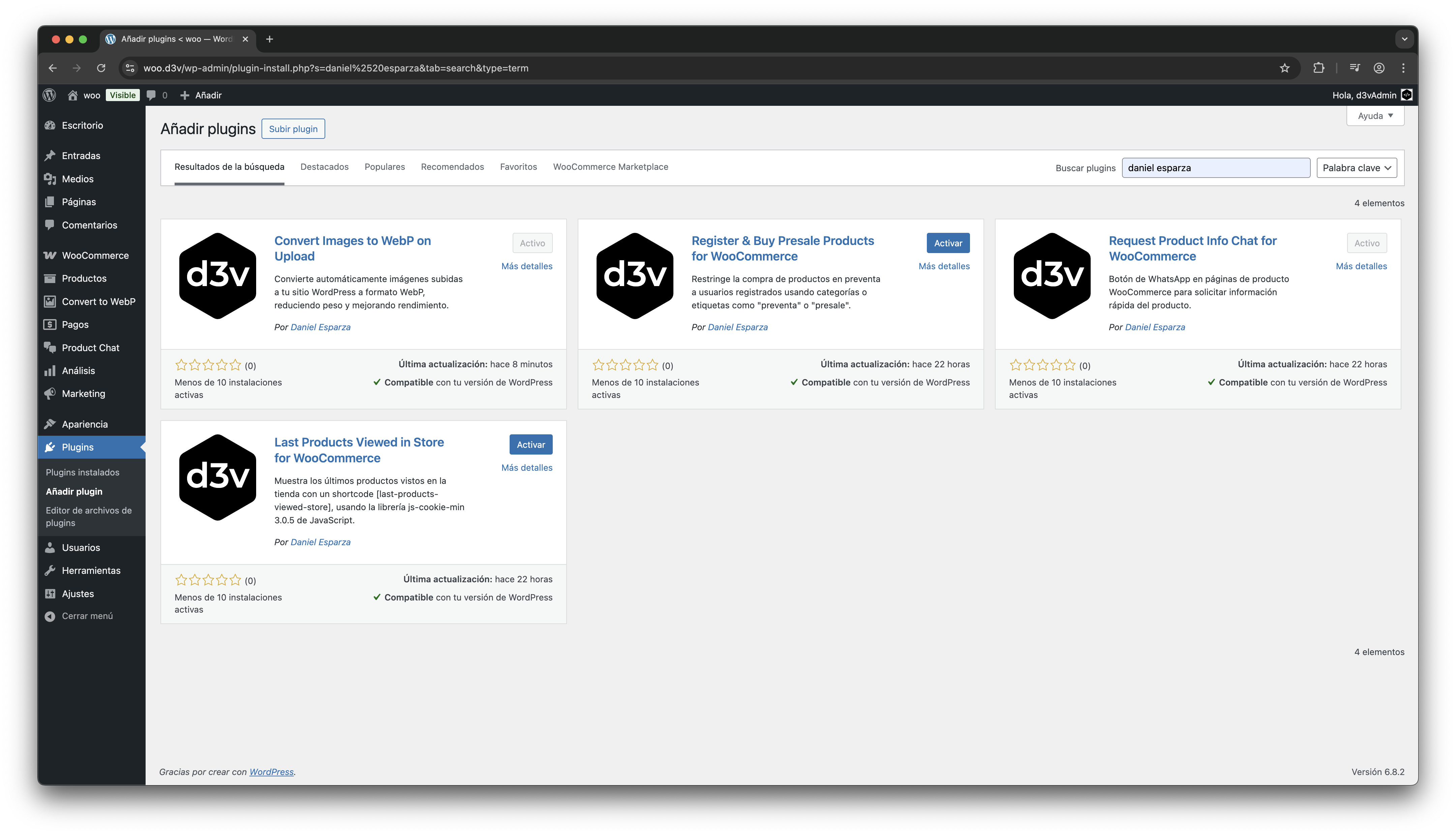Viewport: 1456px width, 835px height.
Task: Click d3v logo thumbnail of Last Products Viewed
Action: (218, 477)
